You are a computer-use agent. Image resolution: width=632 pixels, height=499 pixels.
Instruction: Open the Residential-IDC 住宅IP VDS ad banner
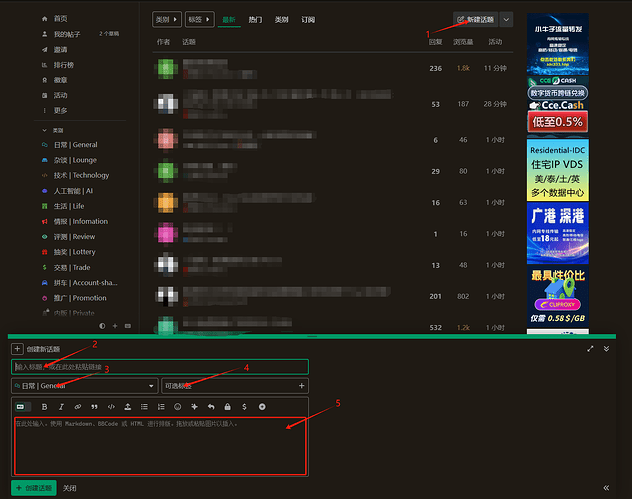(x=557, y=170)
